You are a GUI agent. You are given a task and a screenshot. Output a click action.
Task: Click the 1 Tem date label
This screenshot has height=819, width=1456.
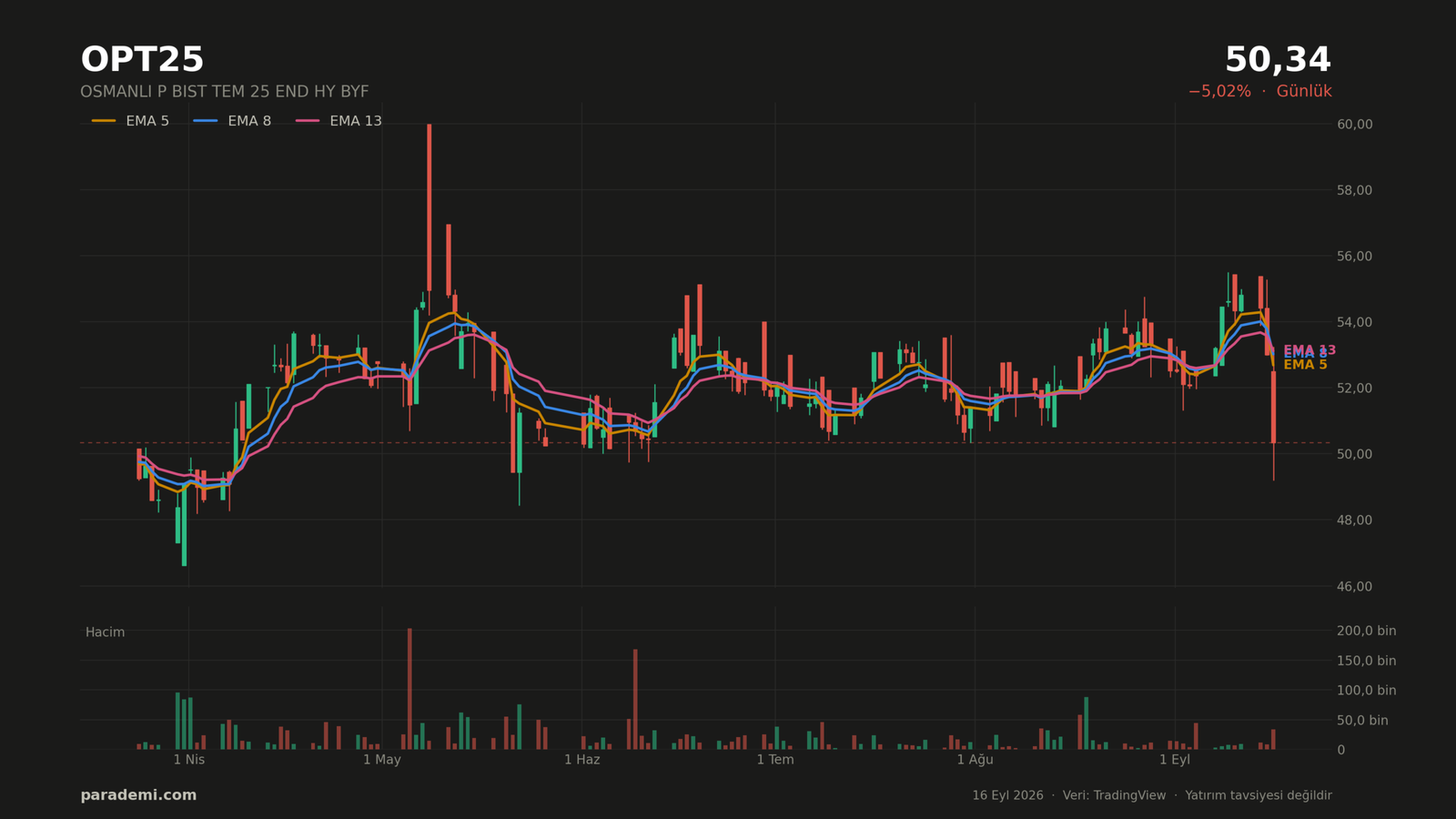[775, 760]
